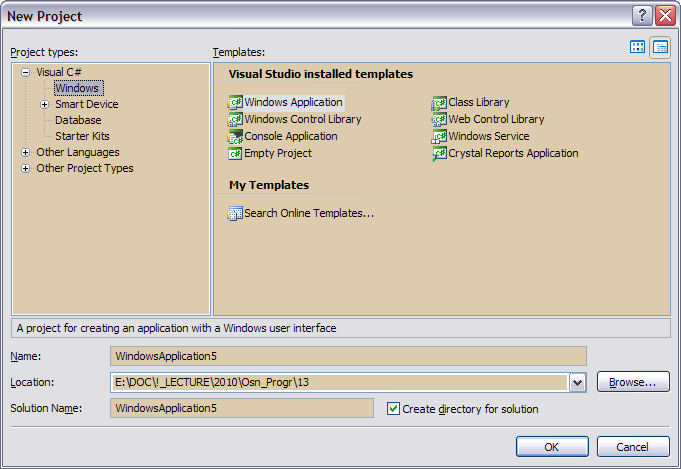Expand the Smart Device tree node
Screen dimensions: 681x469
point(44,105)
